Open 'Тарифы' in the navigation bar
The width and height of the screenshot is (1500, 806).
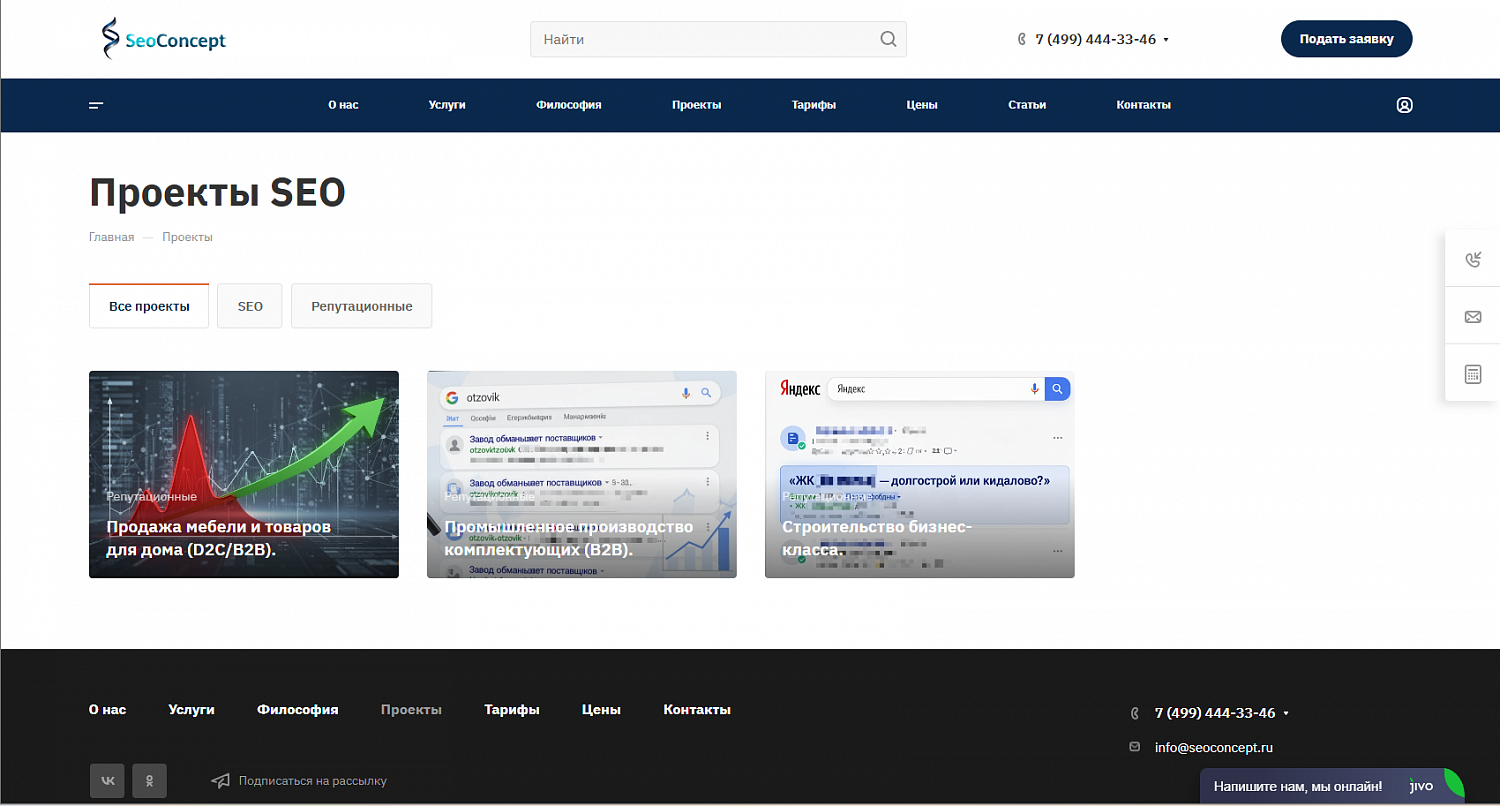pyautogui.click(x=813, y=105)
